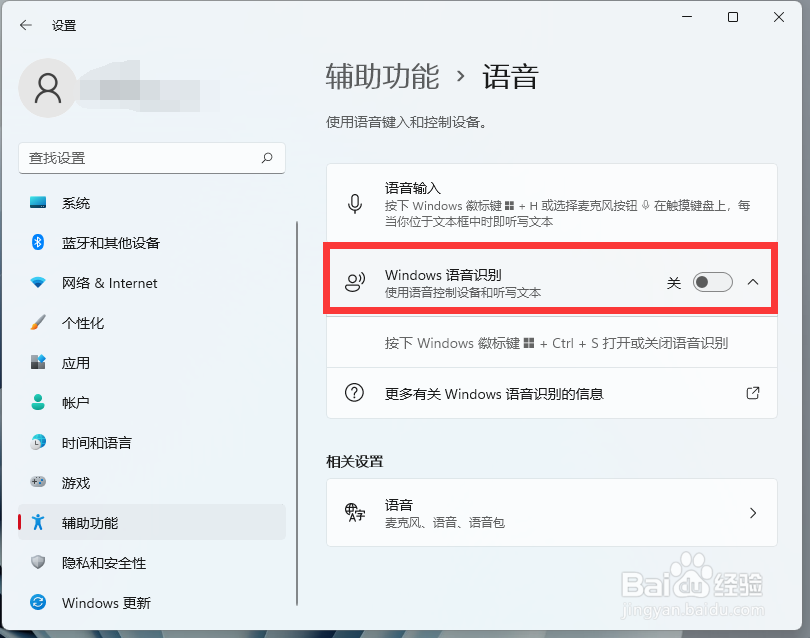Click the 隐私和安全性 shield icon
This screenshot has width=810, height=638.
[38, 562]
